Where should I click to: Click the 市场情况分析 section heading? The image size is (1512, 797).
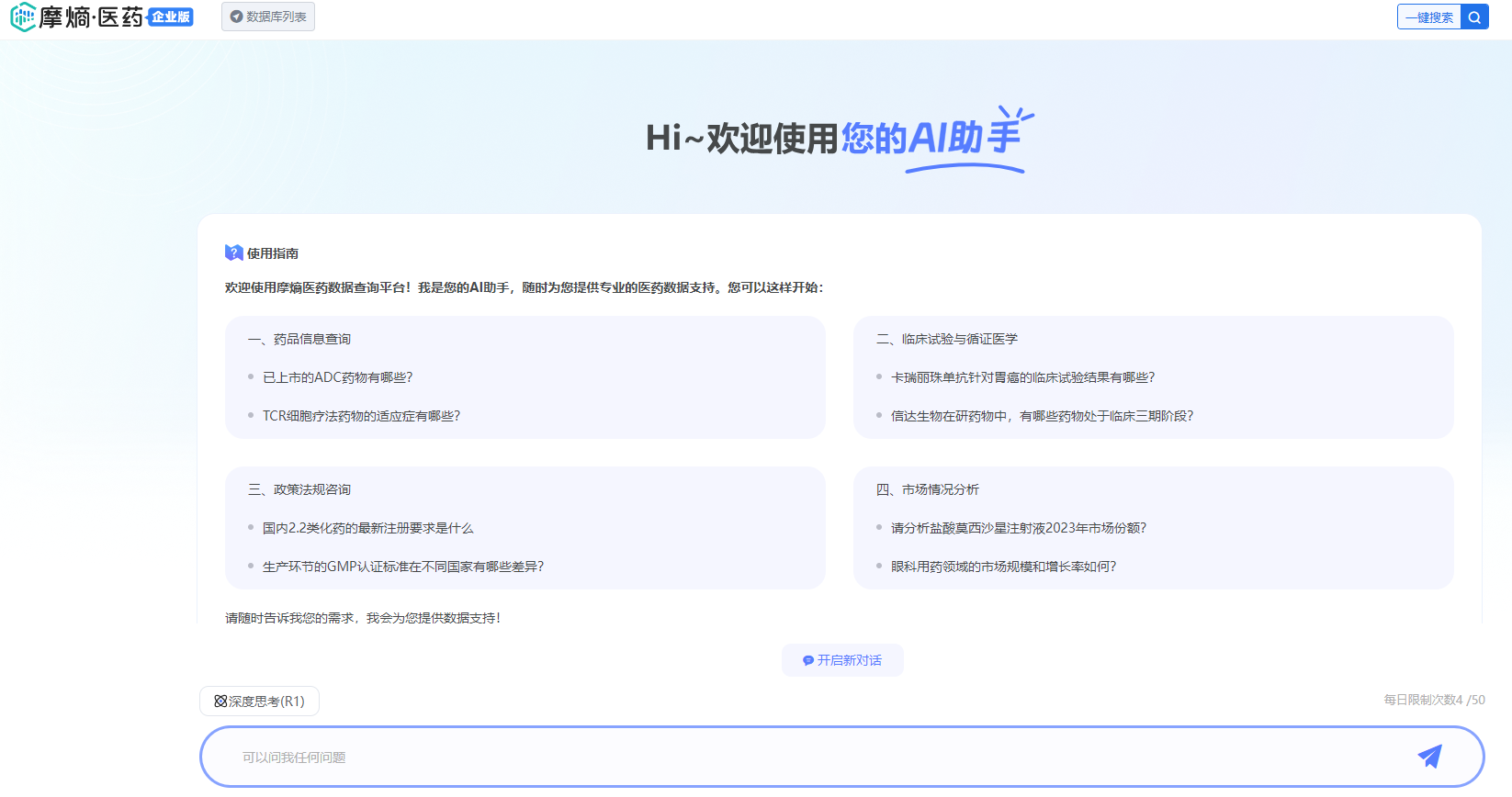point(928,489)
